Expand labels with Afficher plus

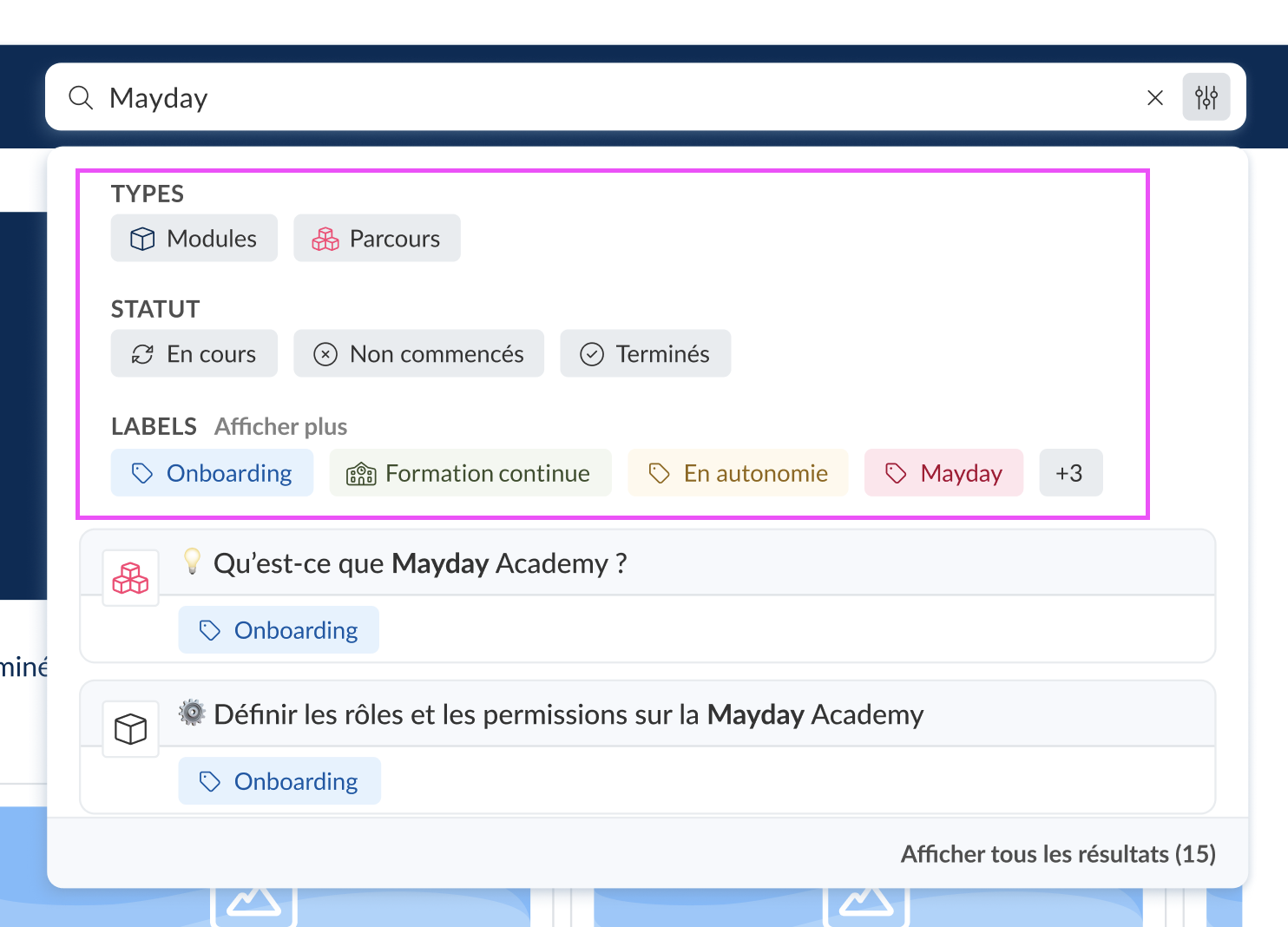point(280,427)
